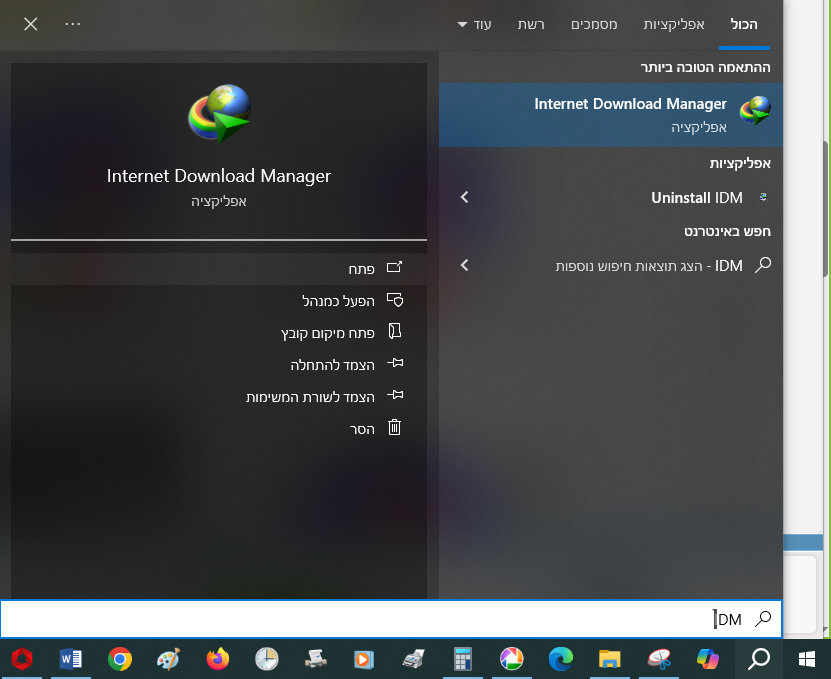Open Calculator from the taskbar
Image resolution: width=831 pixels, height=679 pixels.
[x=463, y=659]
